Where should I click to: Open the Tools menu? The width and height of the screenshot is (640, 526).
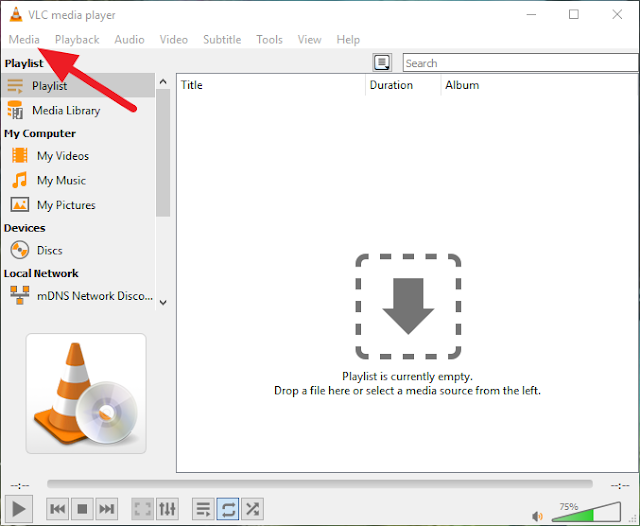click(x=269, y=40)
